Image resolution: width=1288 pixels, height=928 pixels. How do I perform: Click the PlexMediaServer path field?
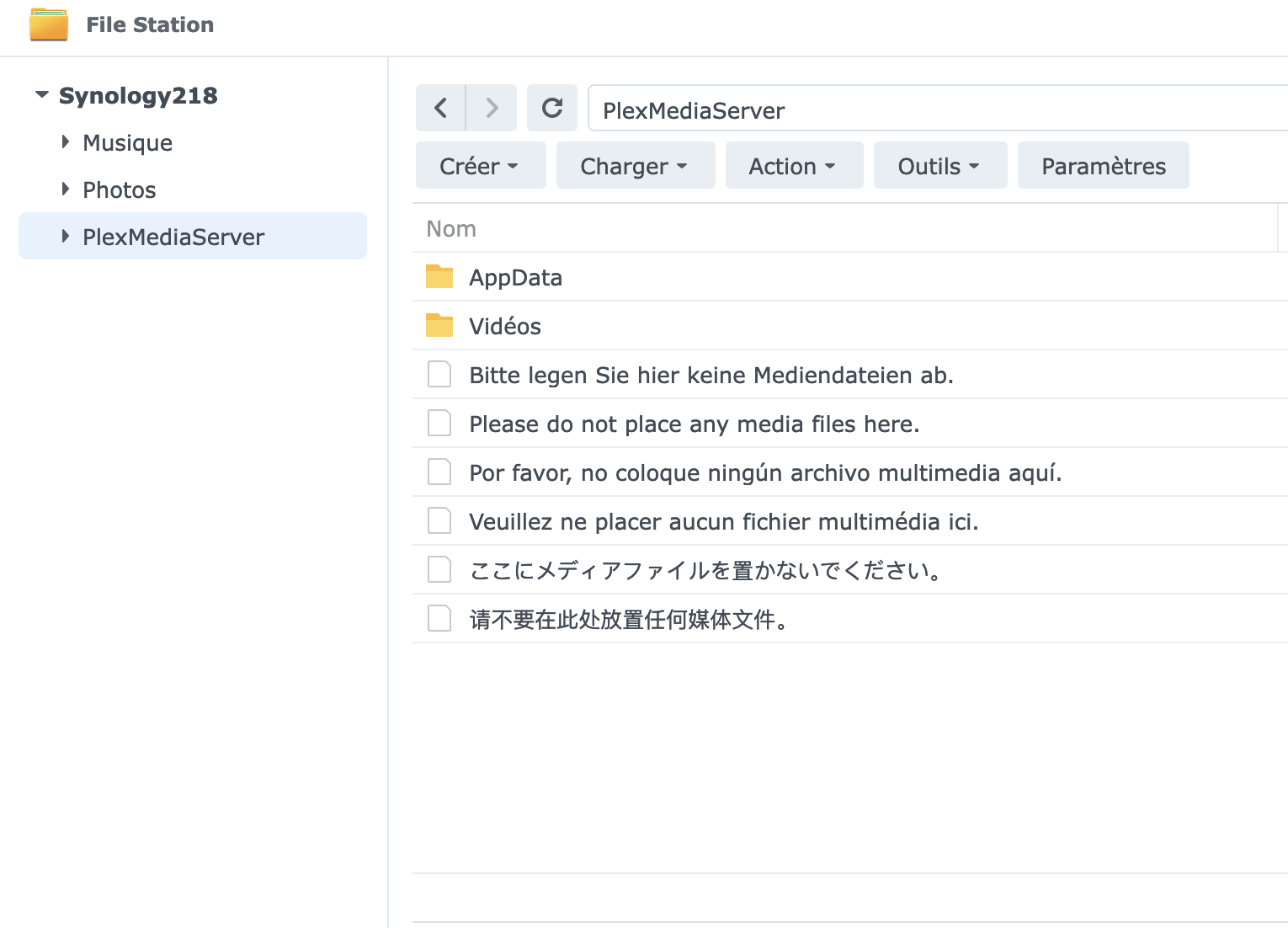pyautogui.click(x=938, y=109)
